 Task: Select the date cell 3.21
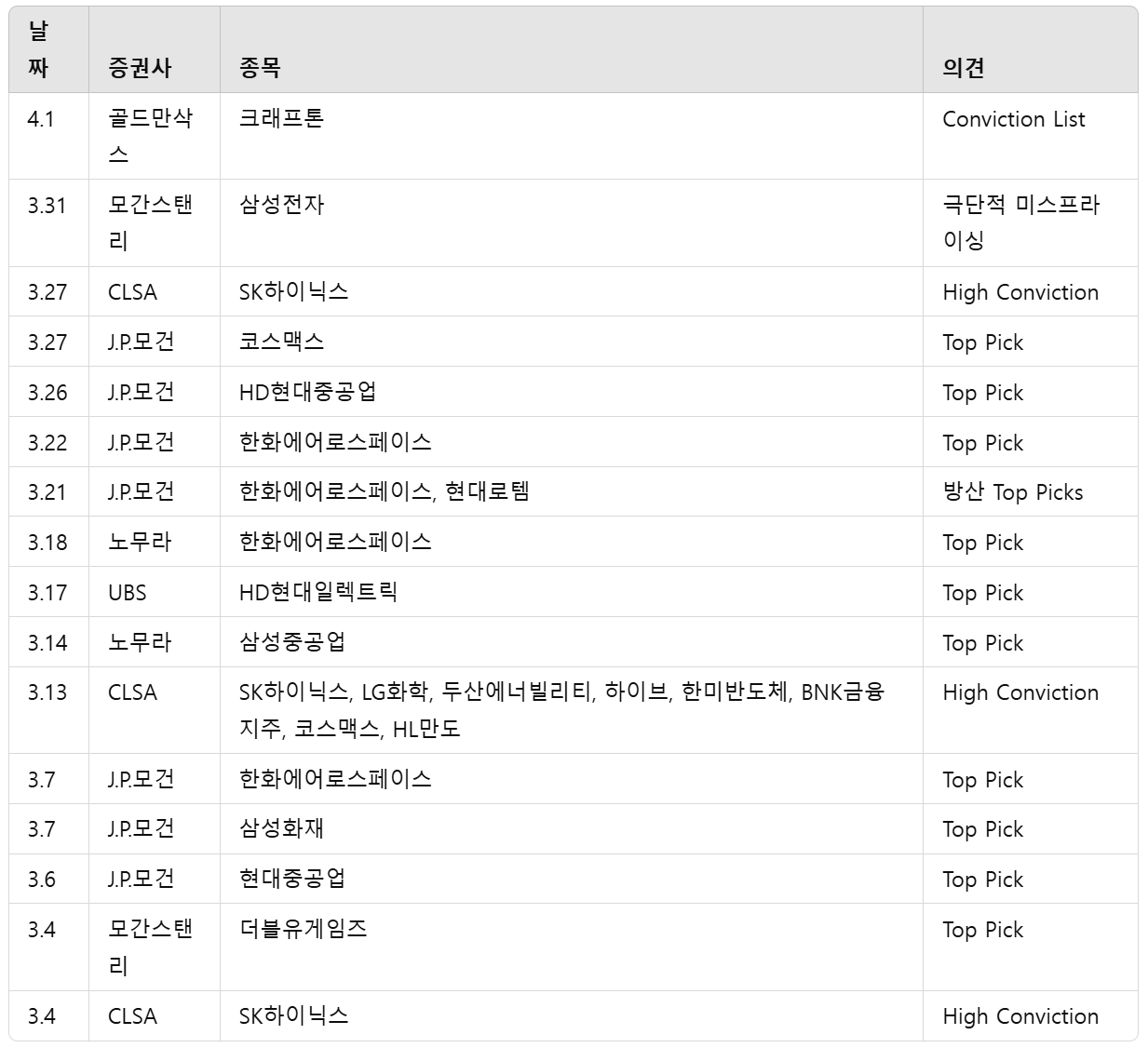pos(47,492)
